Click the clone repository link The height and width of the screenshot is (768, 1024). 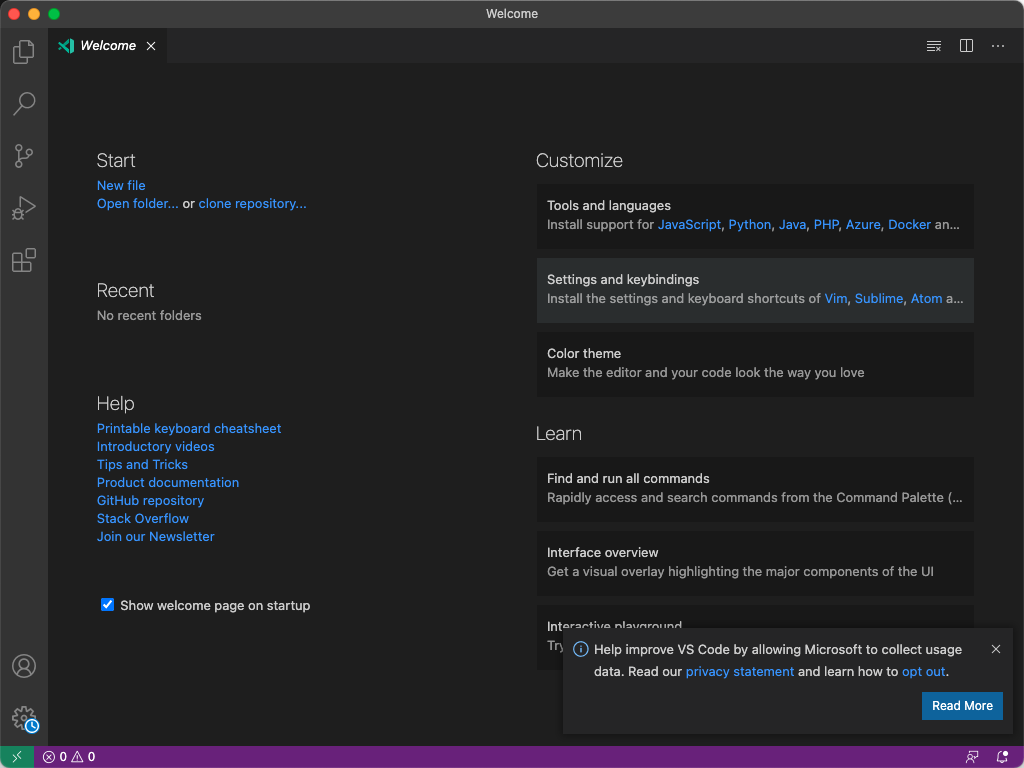click(252, 203)
